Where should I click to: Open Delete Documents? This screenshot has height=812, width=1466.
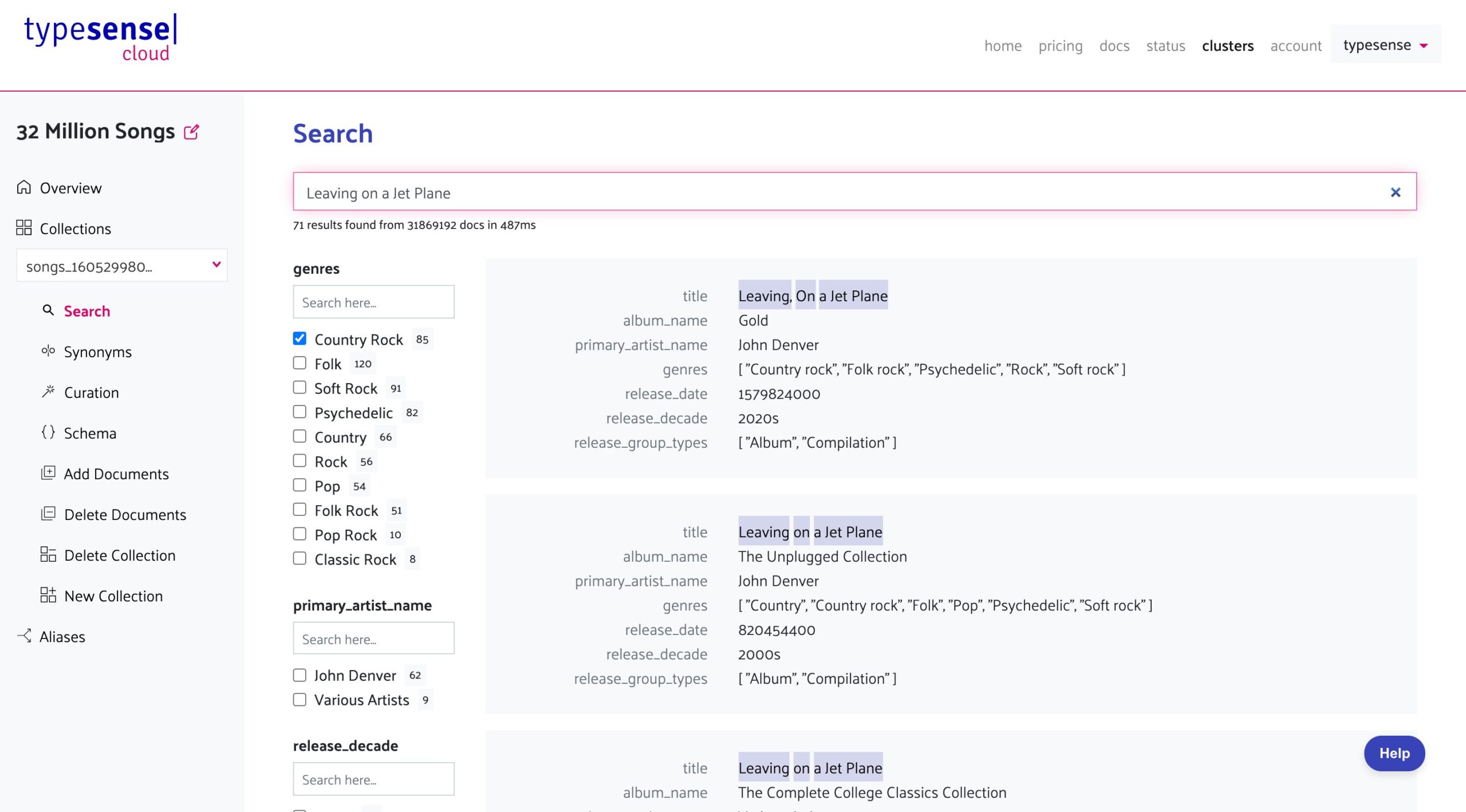(x=125, y=514)
